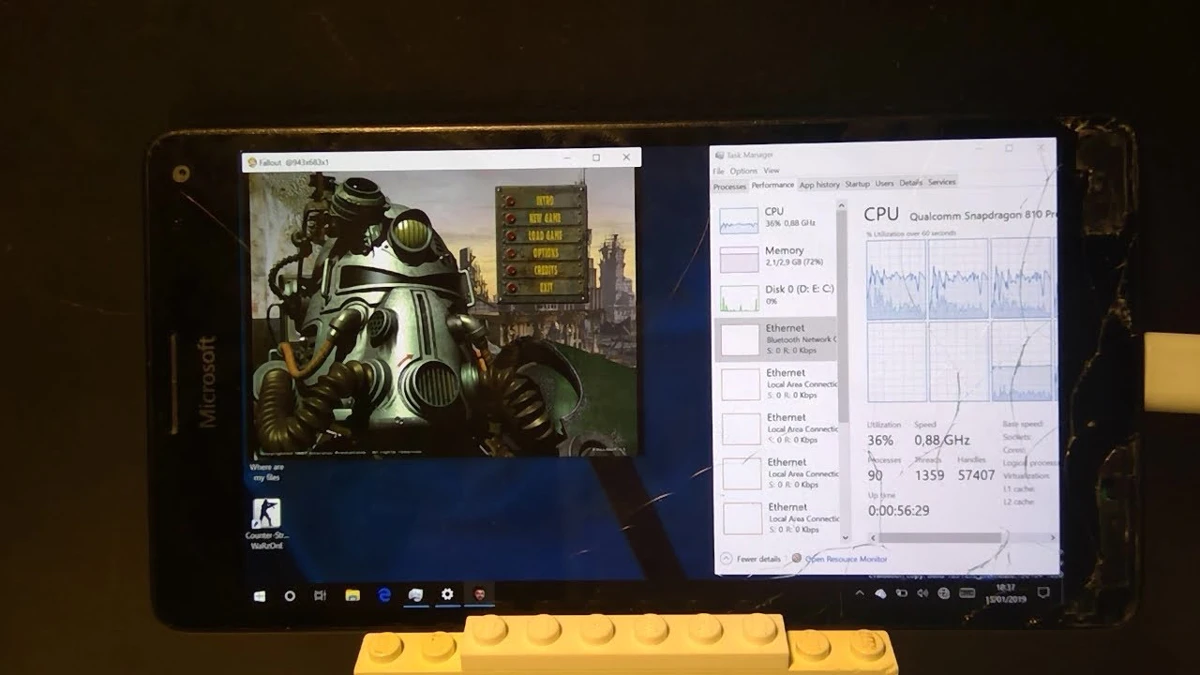Viewport: 1200px width, 675px height.
Task: Click the Cortana search icon
Action: [x=291, y=593]
